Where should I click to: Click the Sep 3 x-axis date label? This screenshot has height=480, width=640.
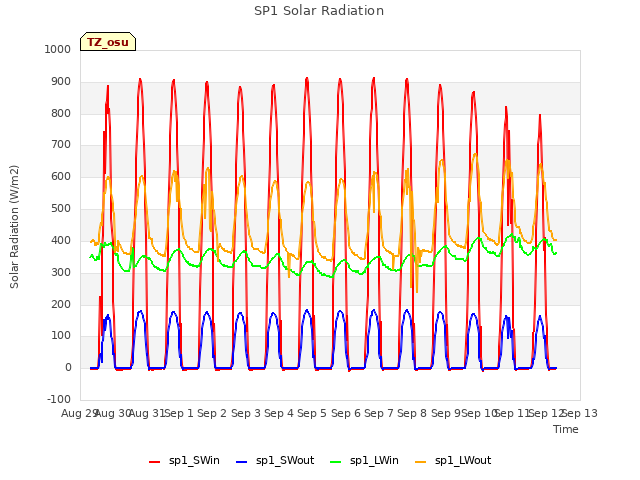click(246, 413)
